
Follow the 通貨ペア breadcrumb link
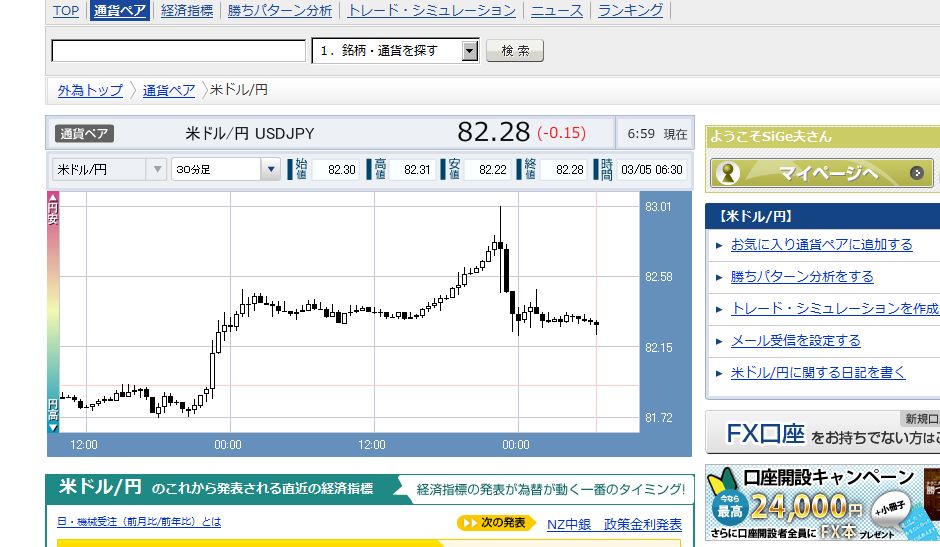tap(169, 90)
